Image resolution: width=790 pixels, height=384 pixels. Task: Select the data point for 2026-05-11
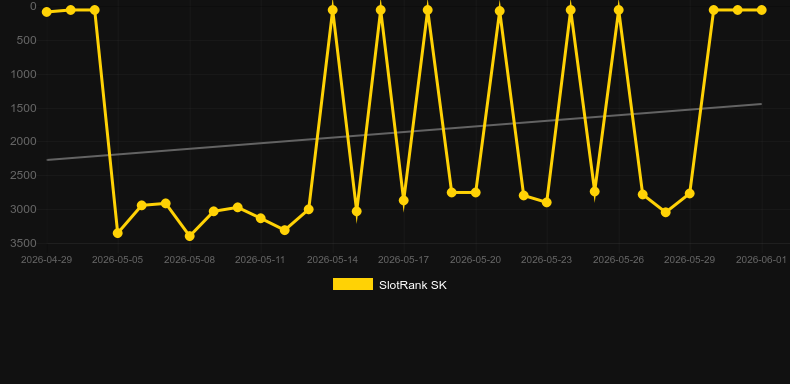click(x=261, y=218)
